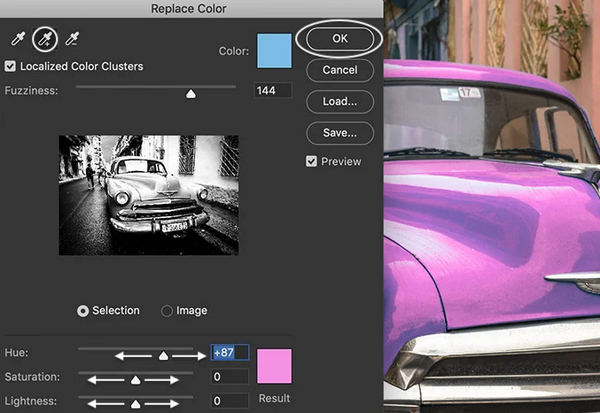
Task: Choose the Selection radio button
Action: 83,311
